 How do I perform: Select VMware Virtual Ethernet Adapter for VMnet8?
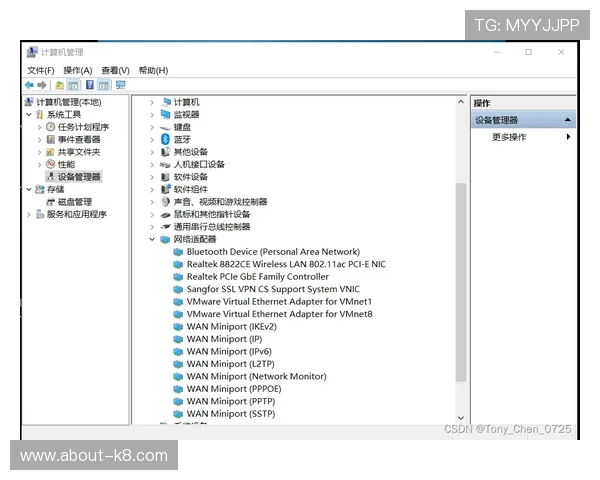[x=279, y=314]
